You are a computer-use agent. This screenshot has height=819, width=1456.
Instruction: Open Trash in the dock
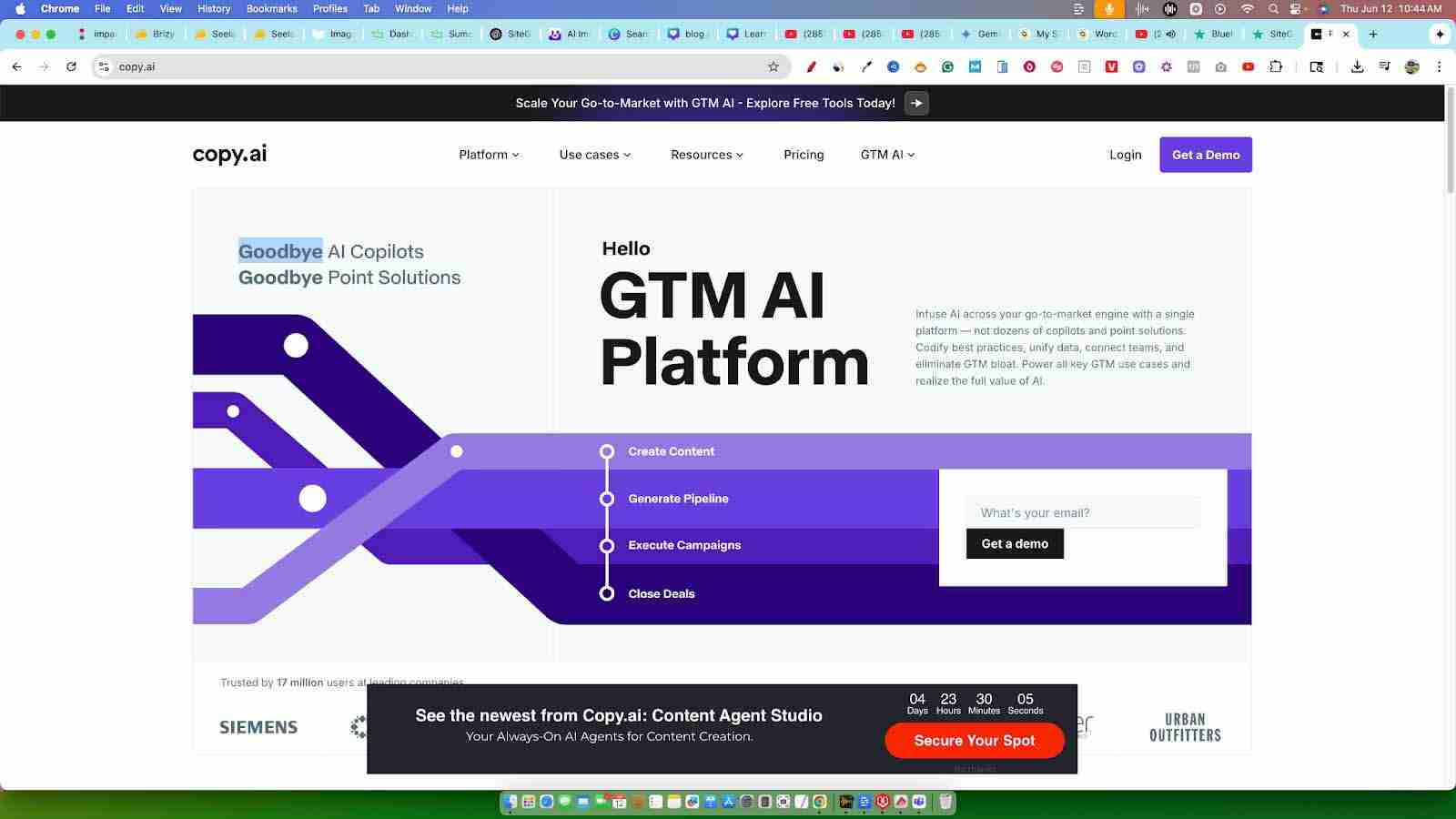945,802
